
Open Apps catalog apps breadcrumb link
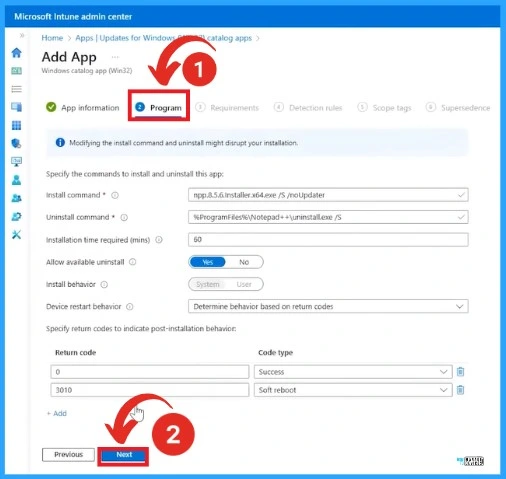click(x=164, y=38)
